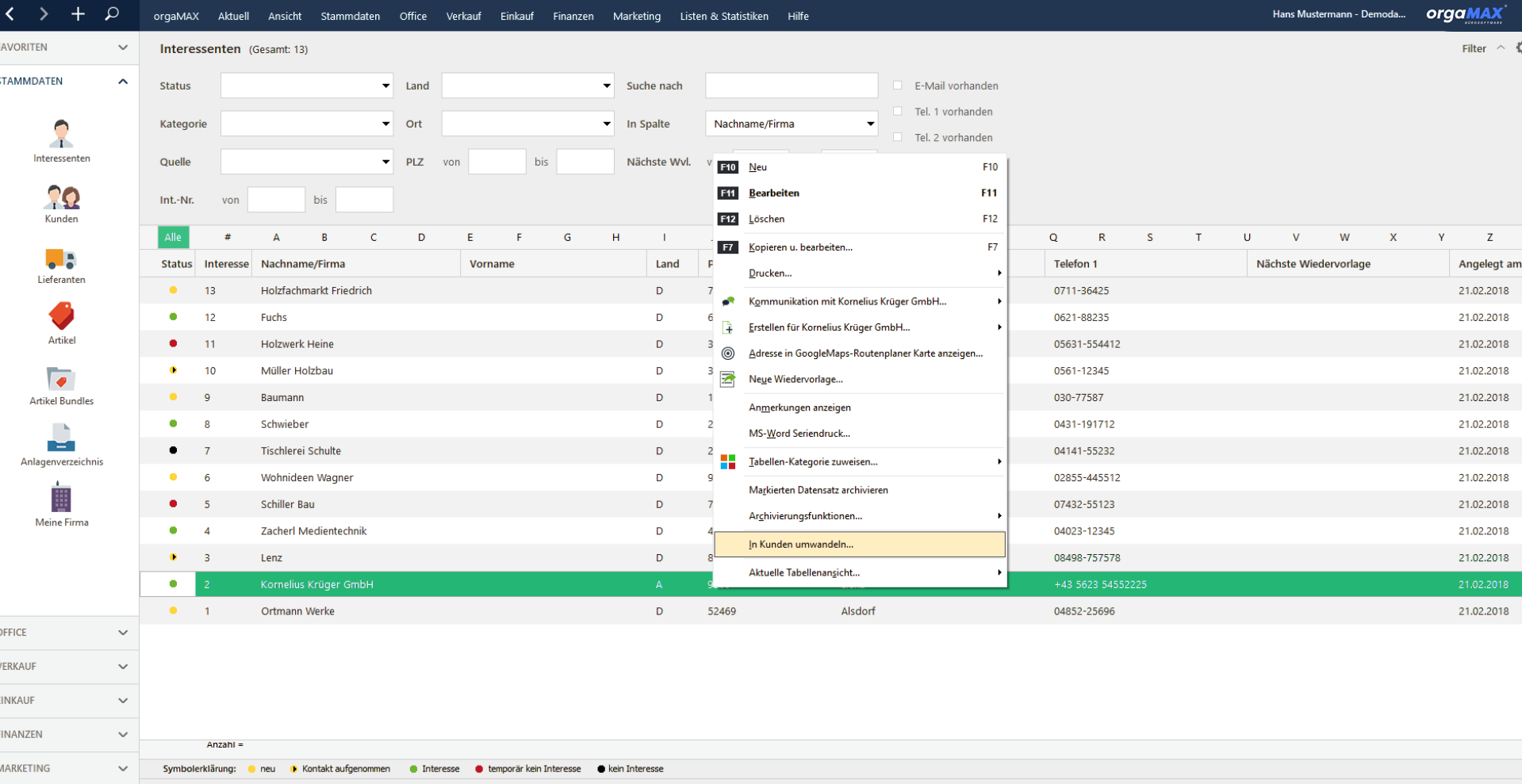Open the Artikel Bundles icon
Image resolution: width=1522 pixels, height=784 pixels.
[x=61, y=379]
